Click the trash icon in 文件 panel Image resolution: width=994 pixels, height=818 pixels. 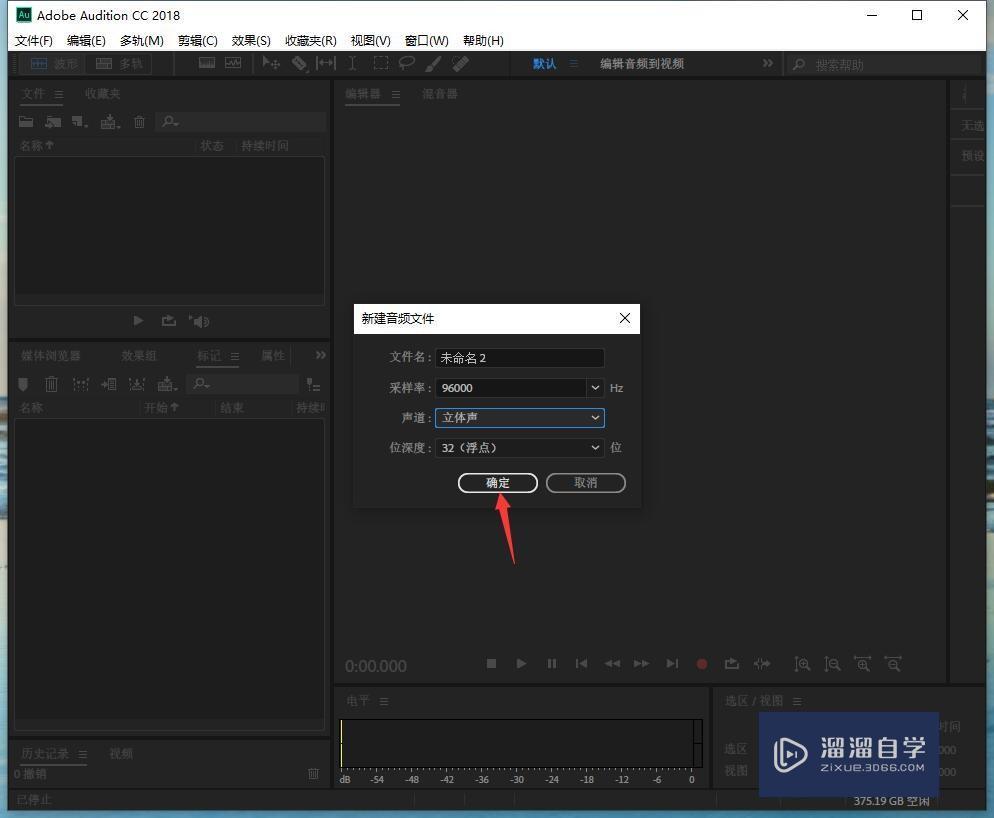139,122
